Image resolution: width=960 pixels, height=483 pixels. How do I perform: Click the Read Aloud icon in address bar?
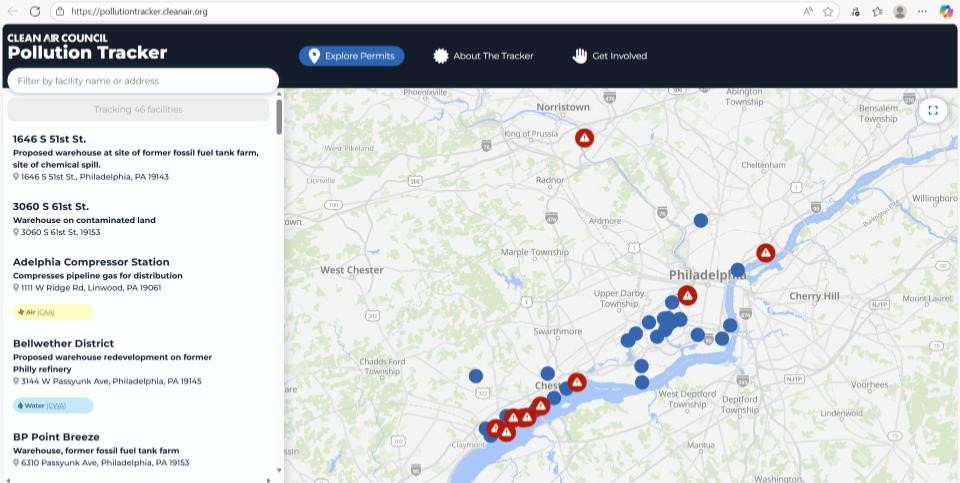[807, 11]
